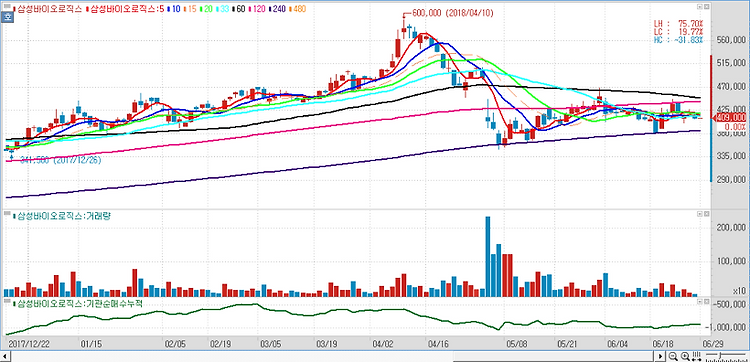This screenshot has width=750, height=362.
Task: Click the candle spacing adjust icon
Action: click(x=696, y=357)
